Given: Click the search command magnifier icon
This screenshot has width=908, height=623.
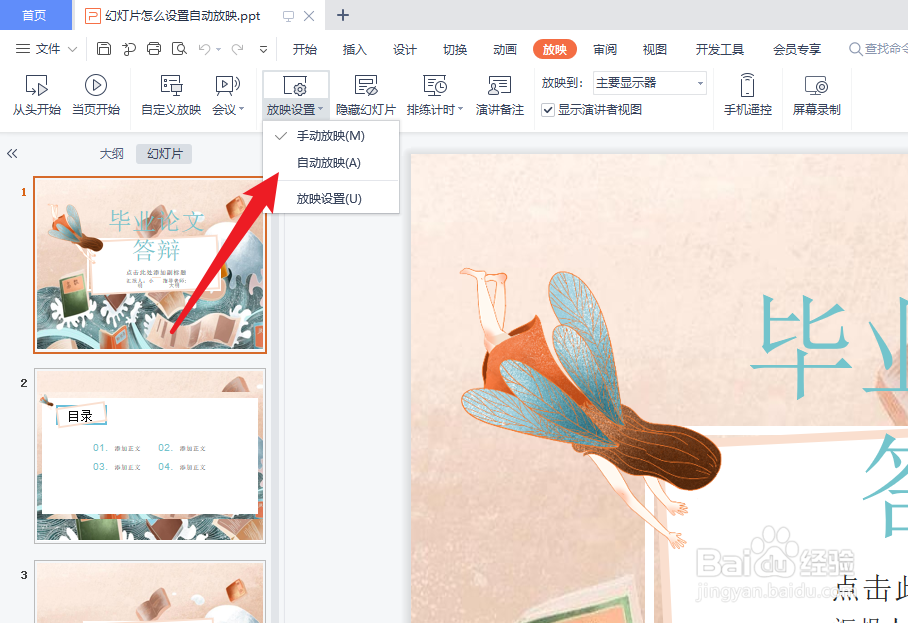Looking at the screenshot, I should click(855, 49).
